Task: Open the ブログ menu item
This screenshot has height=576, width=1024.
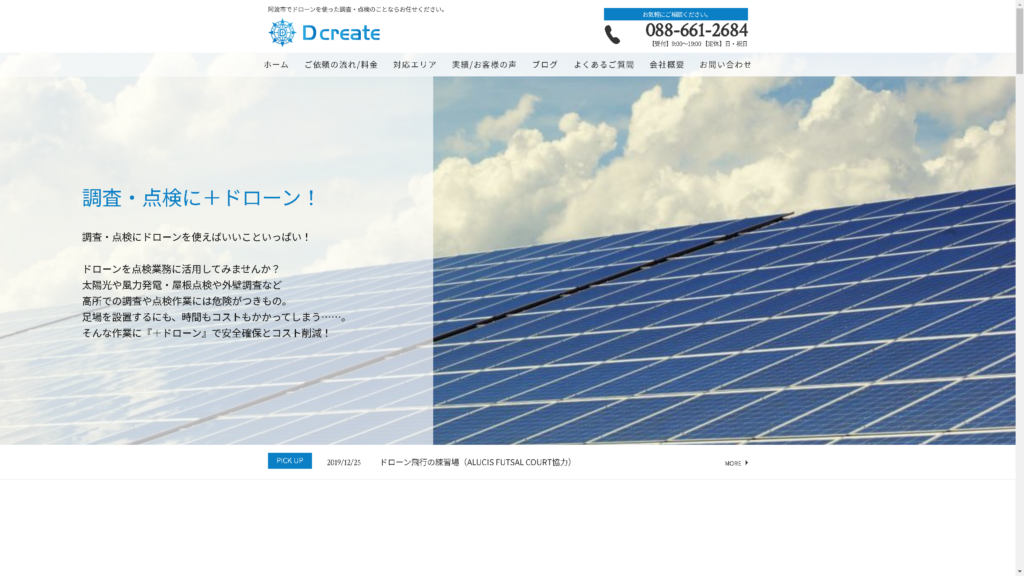Action: pos(545,65)
